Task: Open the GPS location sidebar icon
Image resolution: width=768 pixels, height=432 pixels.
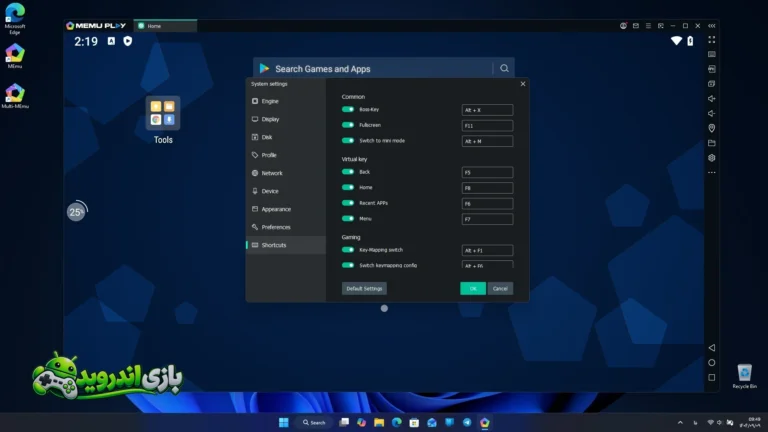Action: coord(712,128)
